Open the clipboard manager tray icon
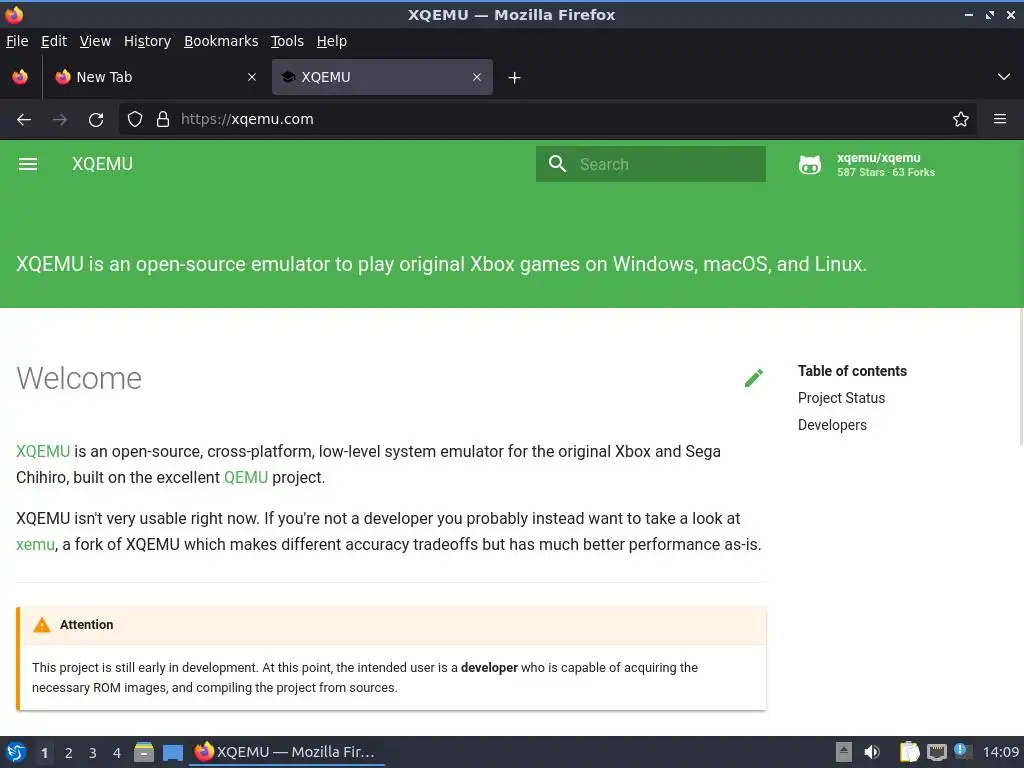Screen dimensions: 1024x768 click(909, 752)
